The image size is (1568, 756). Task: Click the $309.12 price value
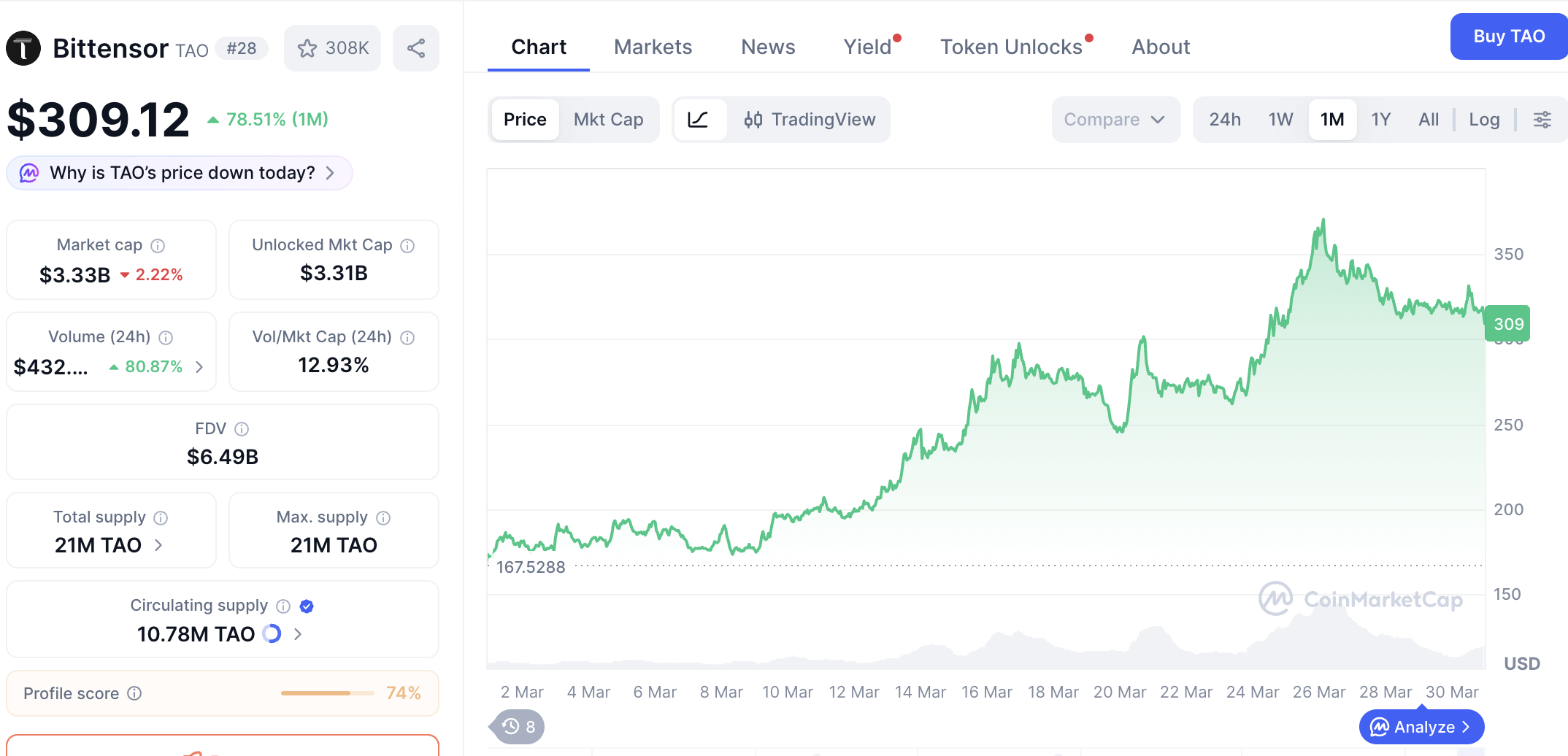pyautogui.click(x=99, y=120)
